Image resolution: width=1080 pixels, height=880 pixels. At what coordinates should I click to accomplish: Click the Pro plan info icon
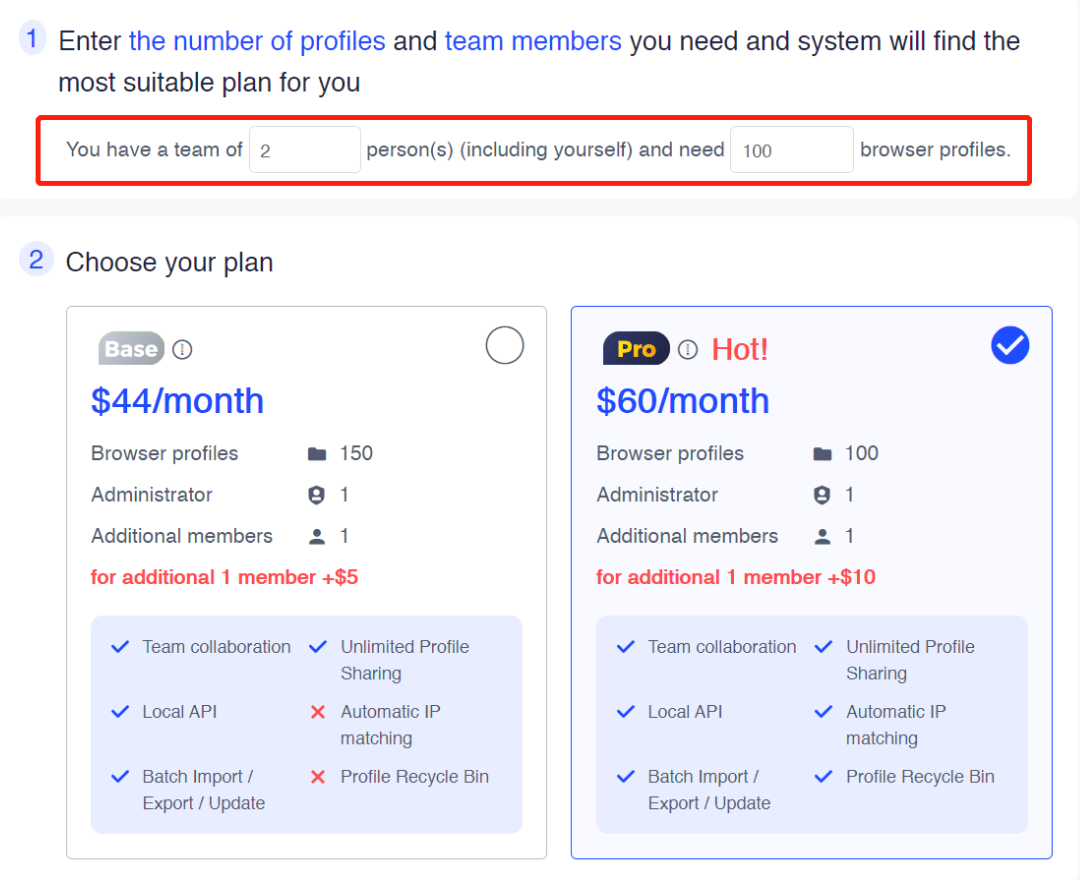pyautogui.click(x=687, y=350)
